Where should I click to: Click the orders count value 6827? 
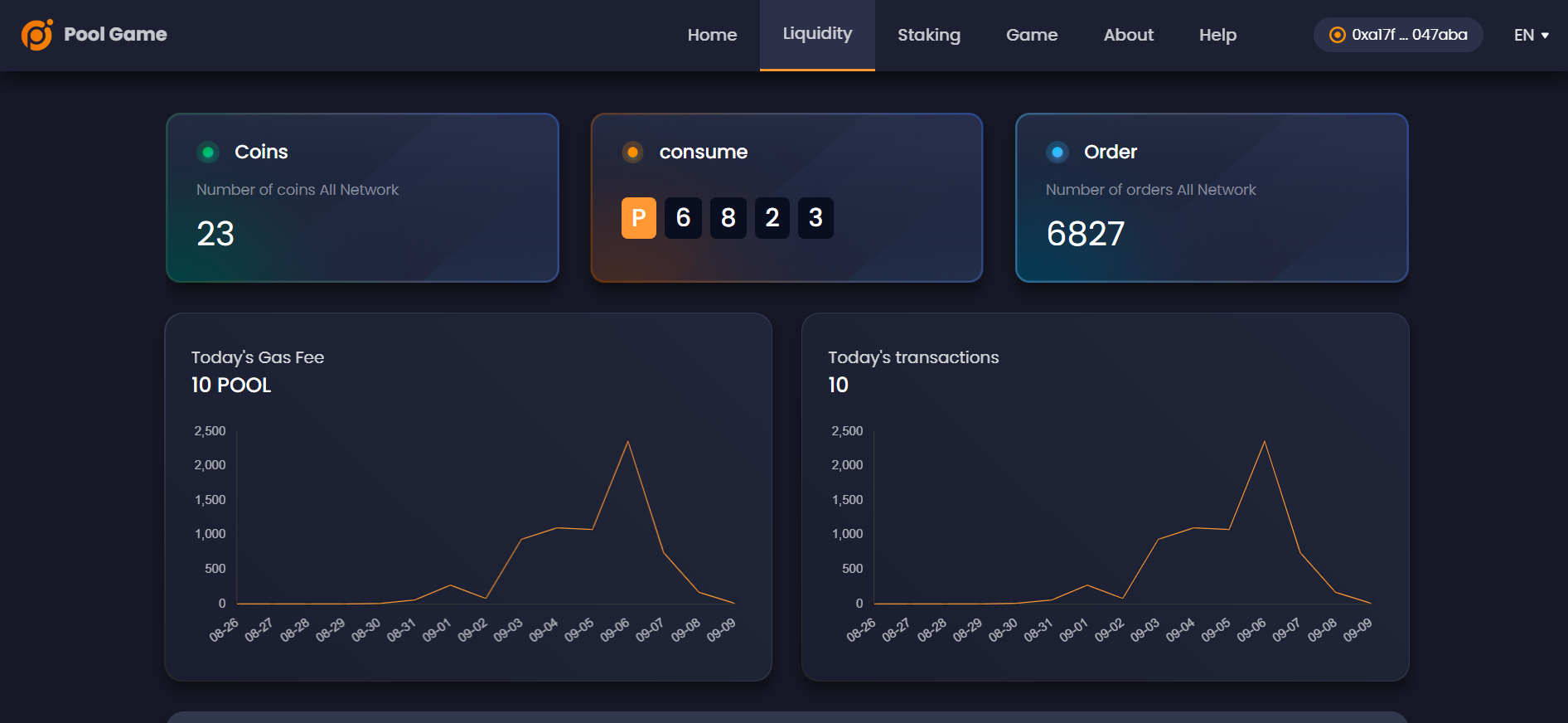point(1086,234)
